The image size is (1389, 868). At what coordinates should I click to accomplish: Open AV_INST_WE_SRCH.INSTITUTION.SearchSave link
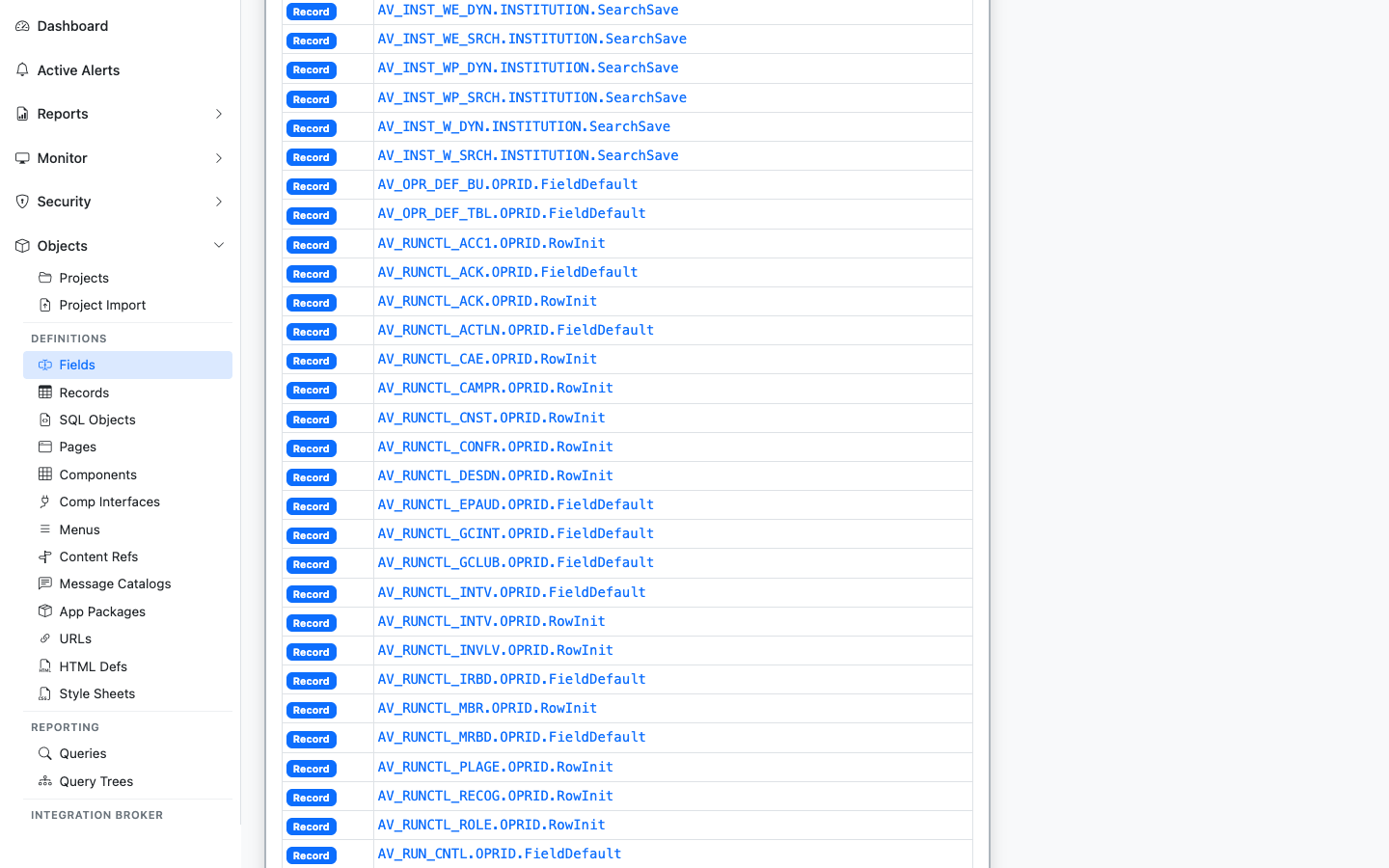click(x=532, y=40)
